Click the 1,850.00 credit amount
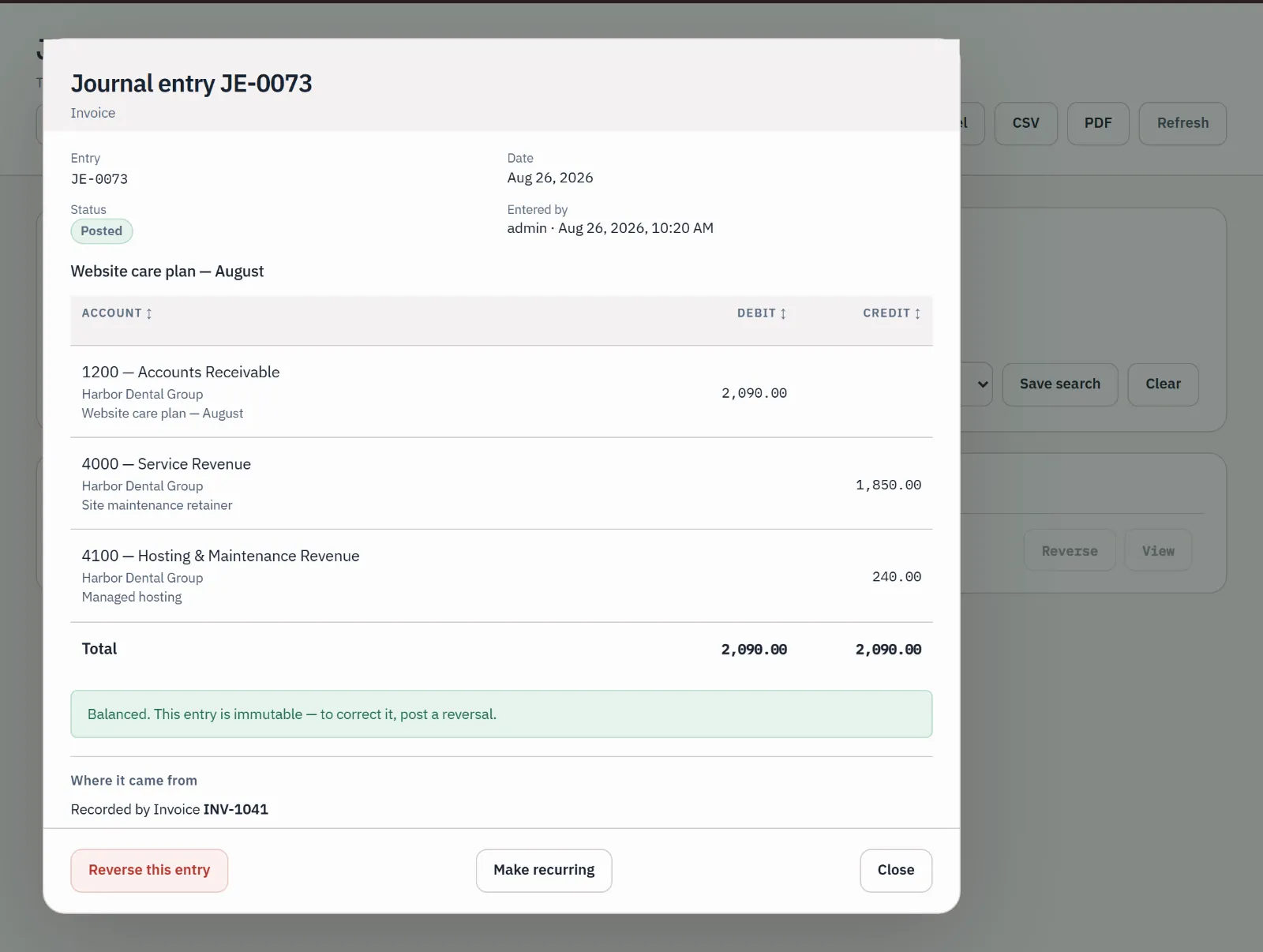Screen dimensions: 1263x952 point(889,485)
